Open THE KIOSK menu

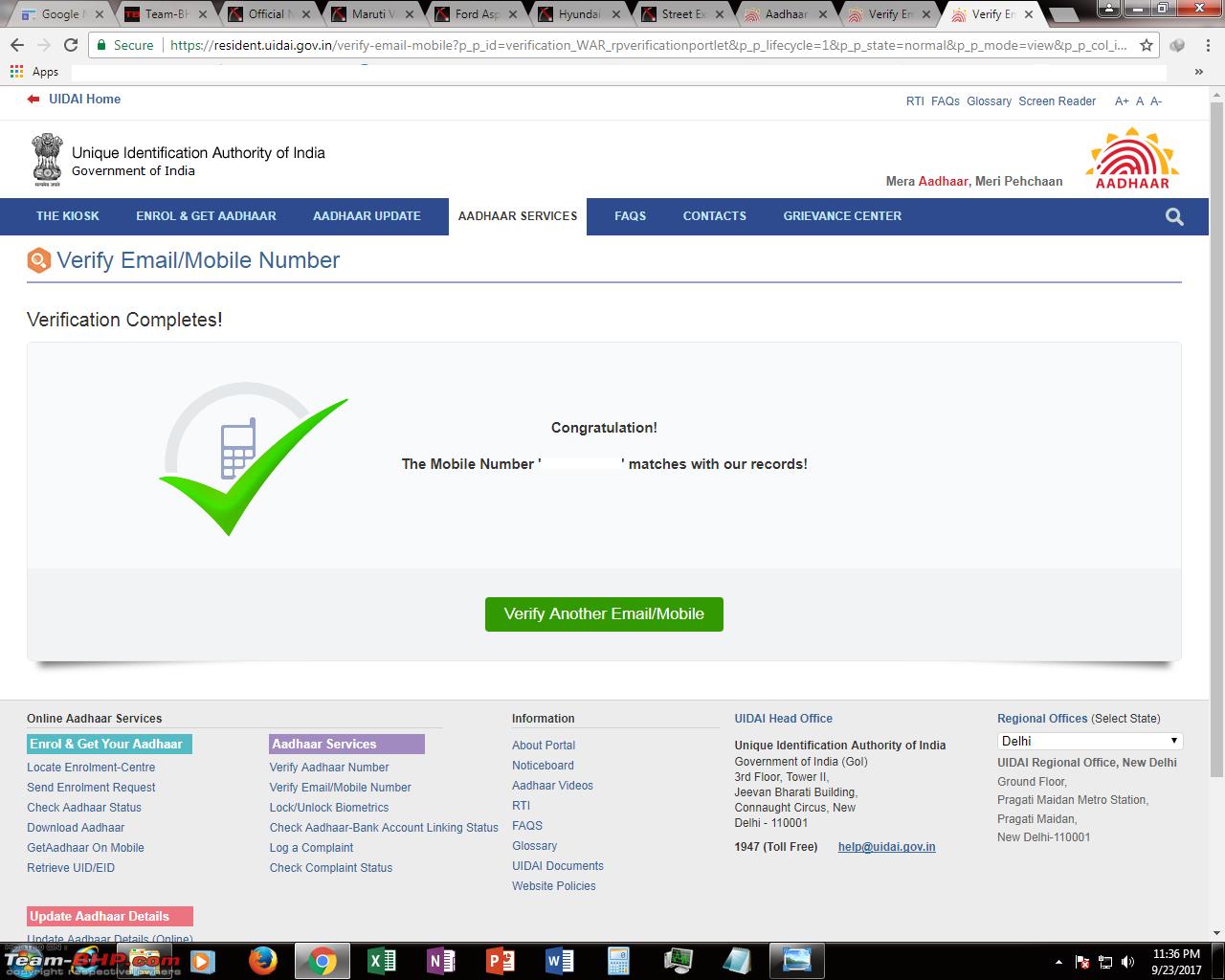click(x=67, y=216)
